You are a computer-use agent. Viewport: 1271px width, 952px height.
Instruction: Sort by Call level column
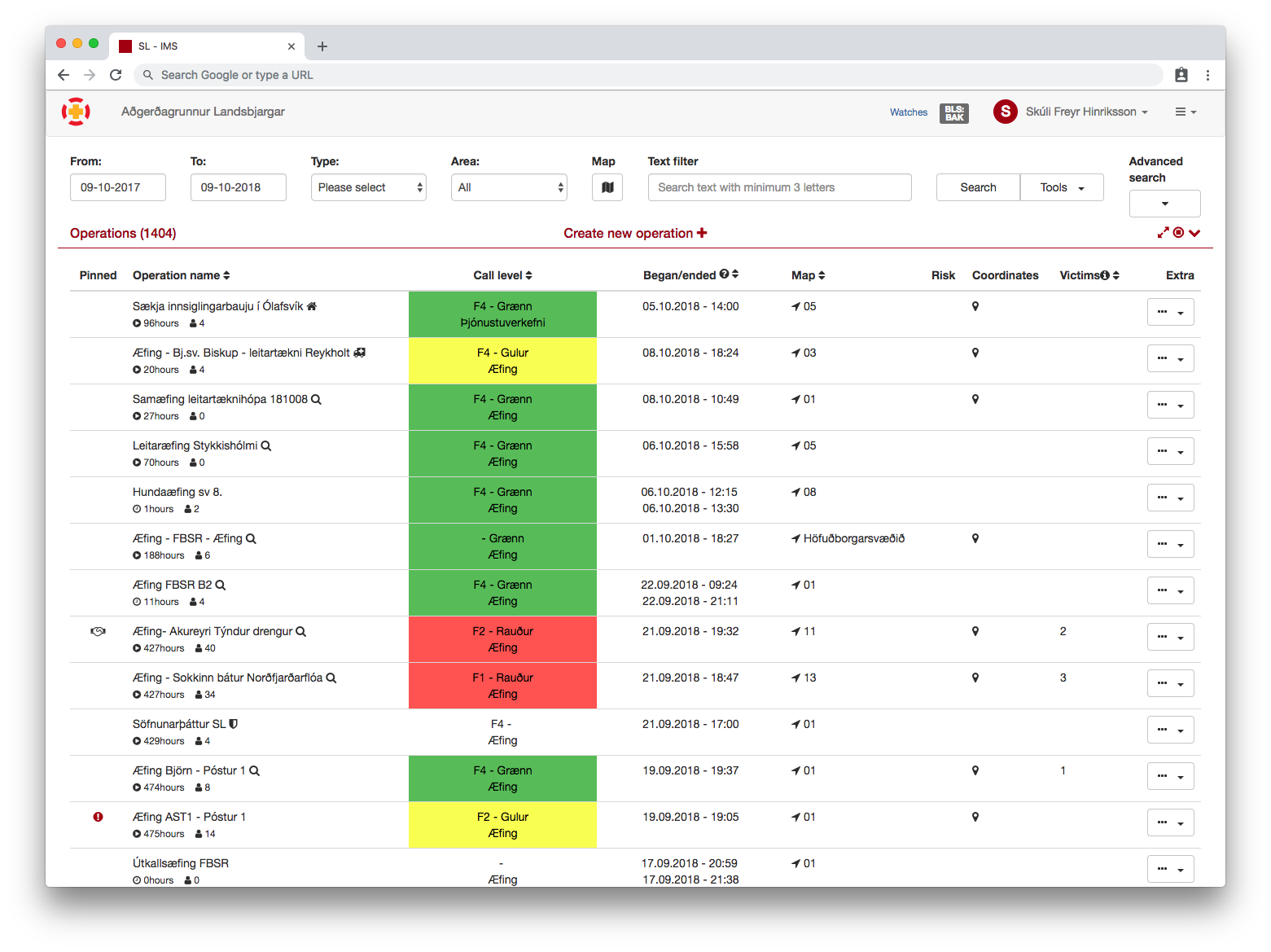pos(502,275)
